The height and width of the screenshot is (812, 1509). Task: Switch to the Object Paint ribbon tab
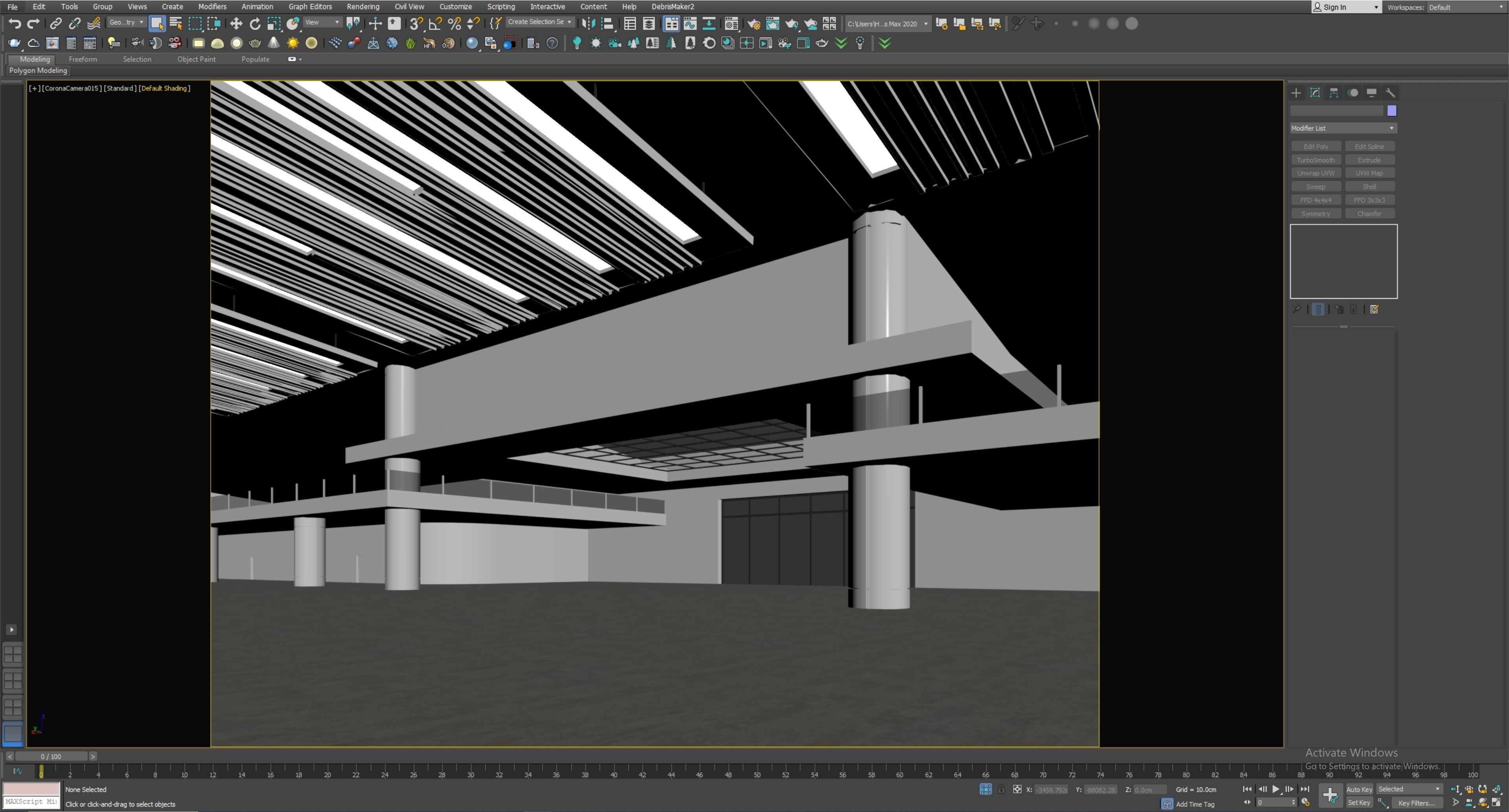[x=196, y=59]
